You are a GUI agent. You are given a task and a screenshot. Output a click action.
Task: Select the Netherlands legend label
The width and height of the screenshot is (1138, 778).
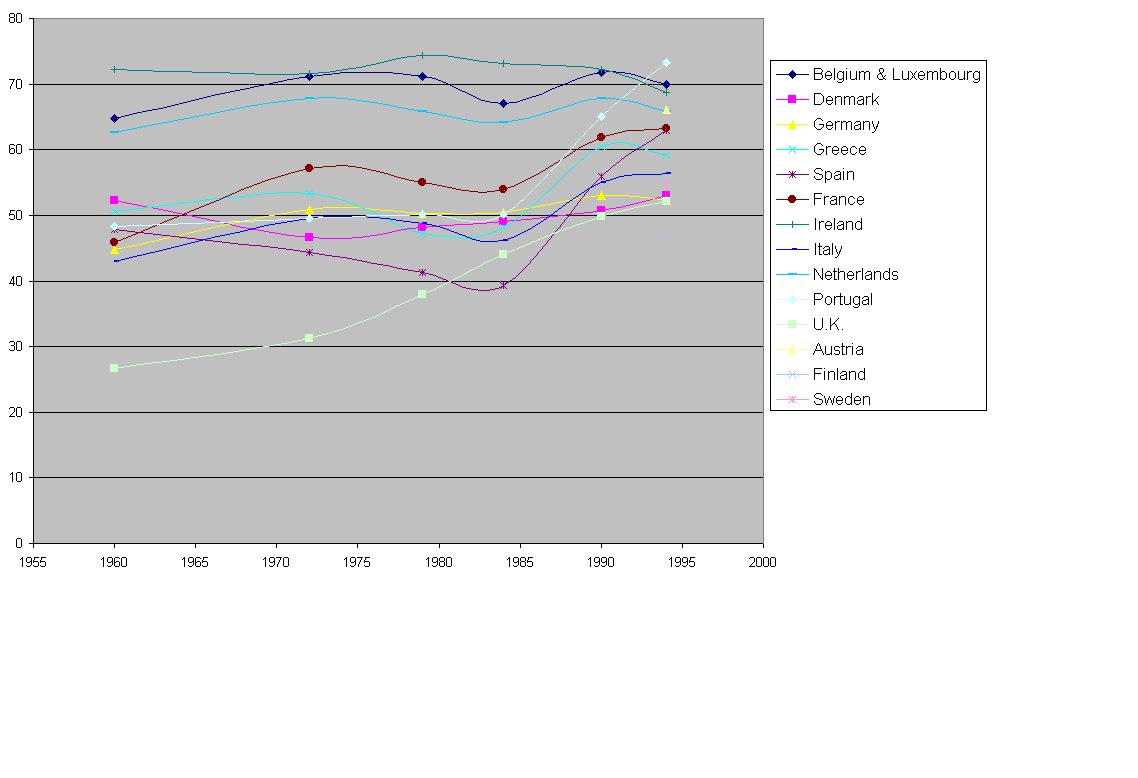click(x=856, y=274)
